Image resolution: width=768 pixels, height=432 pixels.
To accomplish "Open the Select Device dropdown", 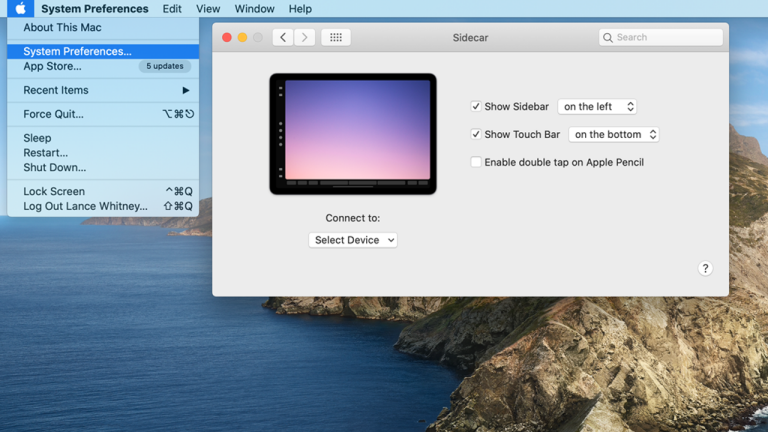I will (x=353, y=240).
